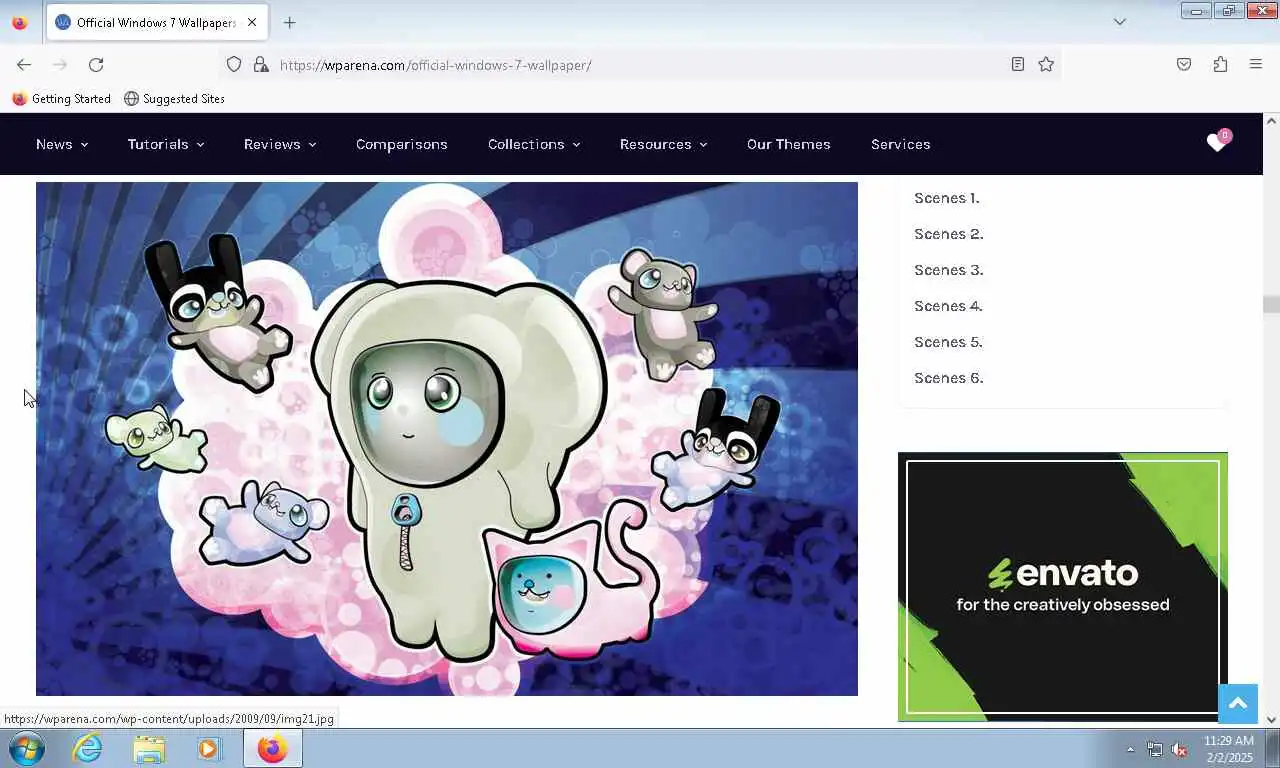Viewport: 1280px width, 768px height.
Task: Expand the Collections menu
Action: (x=534, y=144)
